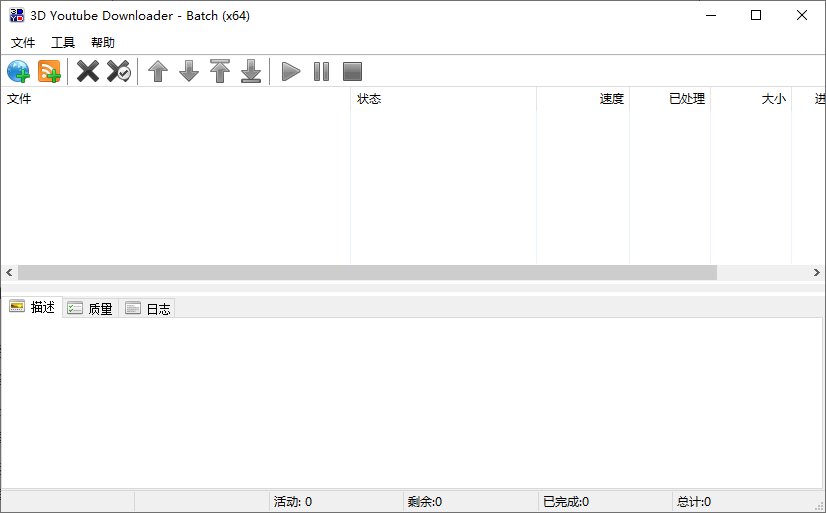Sort by the 大小 column header

point(751,98)
